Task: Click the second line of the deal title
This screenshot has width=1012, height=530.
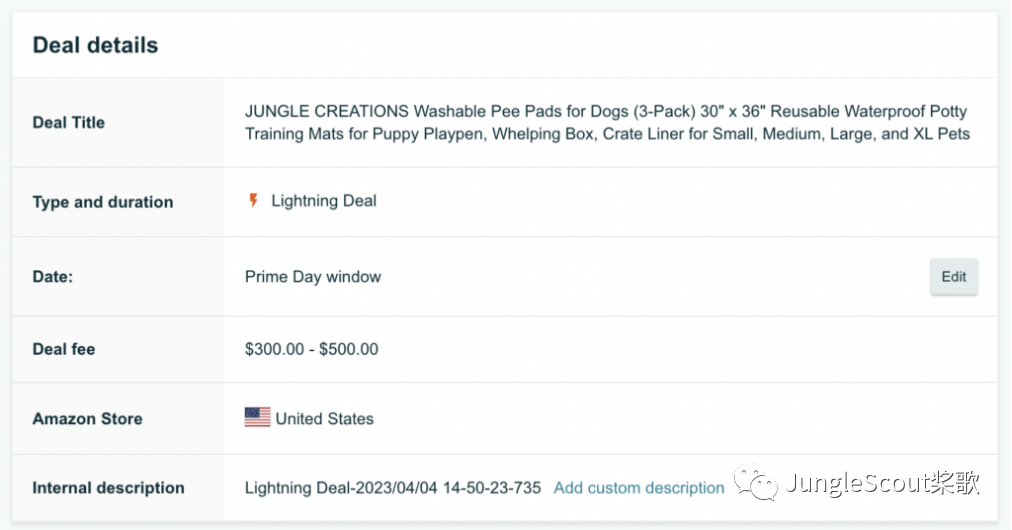Action: [x=606, y=134]
